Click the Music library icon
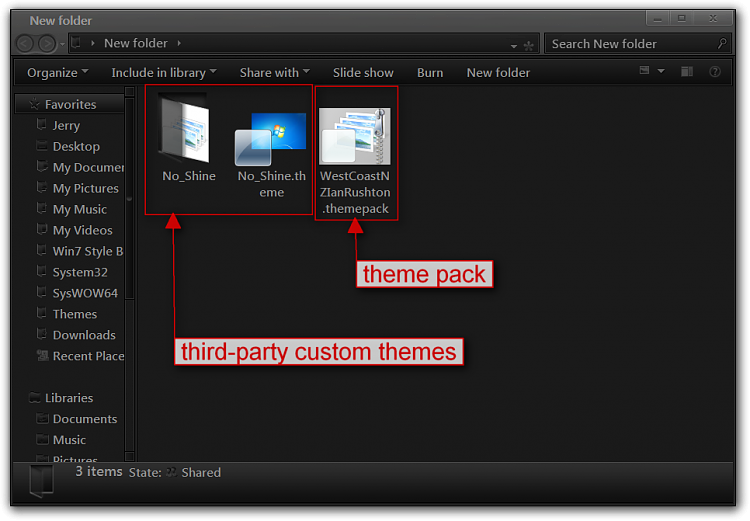Image resolution: width=750 pixels, height=521 pixels. 43,439
